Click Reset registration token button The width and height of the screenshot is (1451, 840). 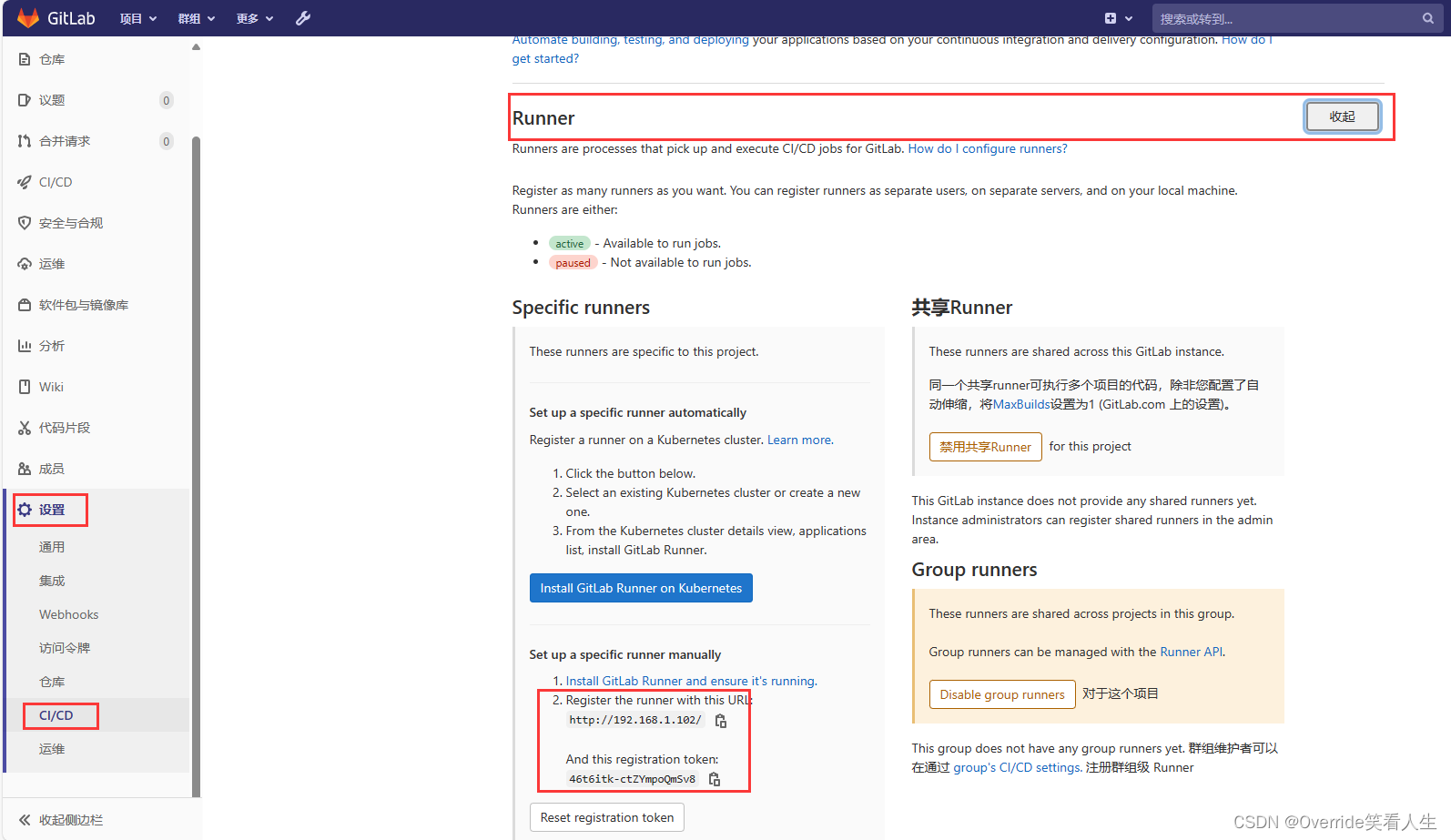(x=607, y=817)
